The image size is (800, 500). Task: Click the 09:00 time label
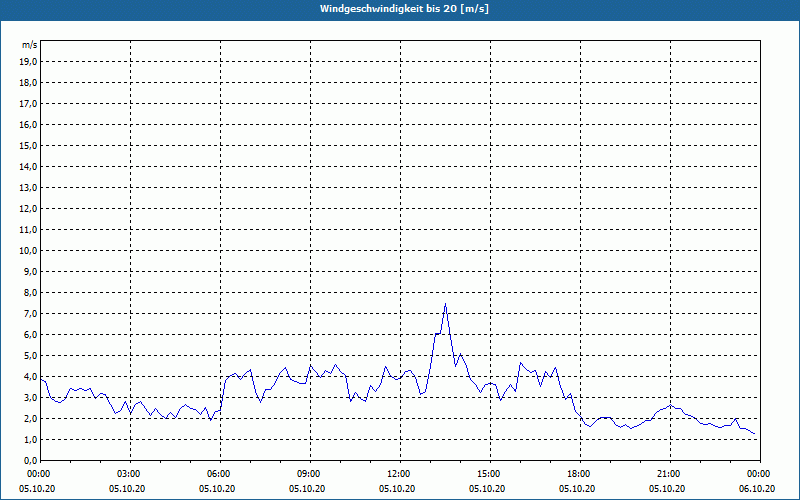pos(309,474)
